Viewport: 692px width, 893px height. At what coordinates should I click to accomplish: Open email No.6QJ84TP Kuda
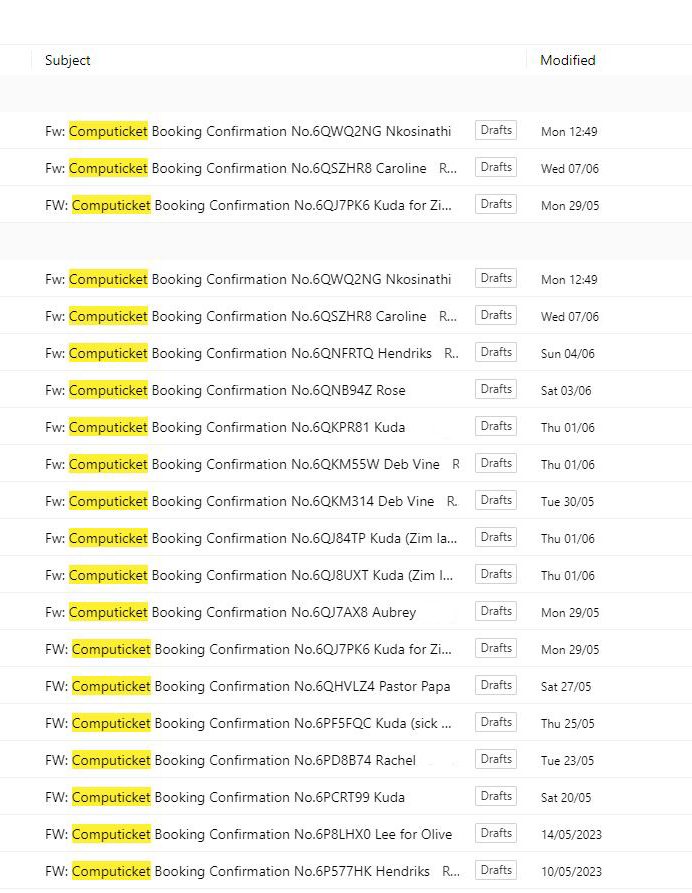(x=248, y=538)
